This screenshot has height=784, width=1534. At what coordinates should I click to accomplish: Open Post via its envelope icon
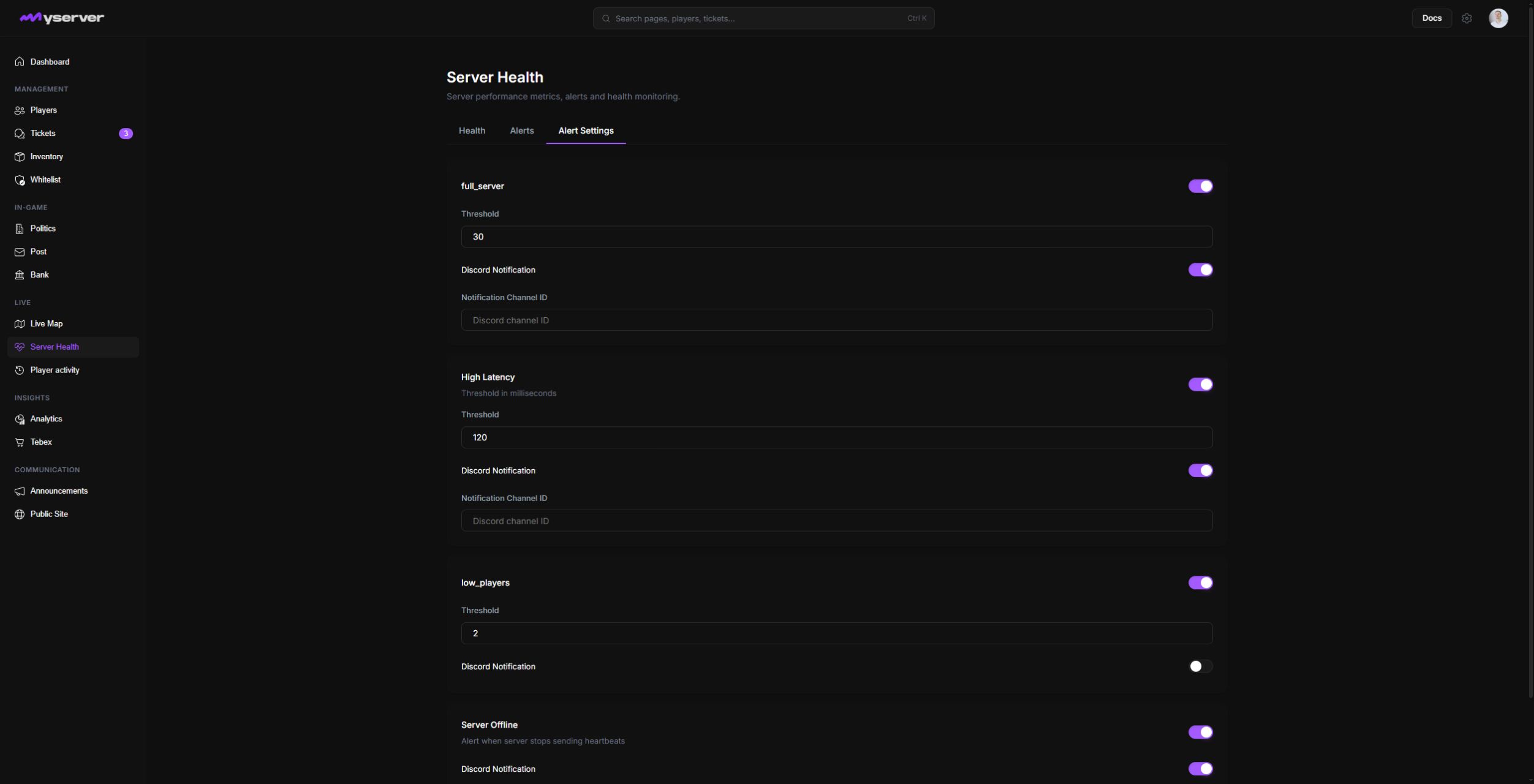[x=20, y=252]
